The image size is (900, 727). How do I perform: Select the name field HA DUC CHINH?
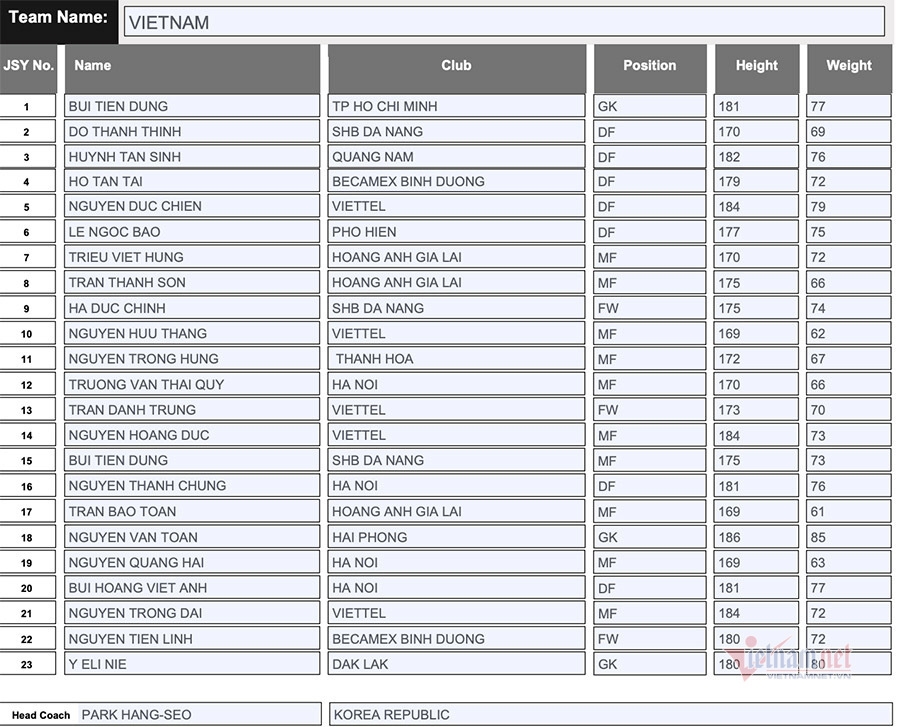(192, 308)
